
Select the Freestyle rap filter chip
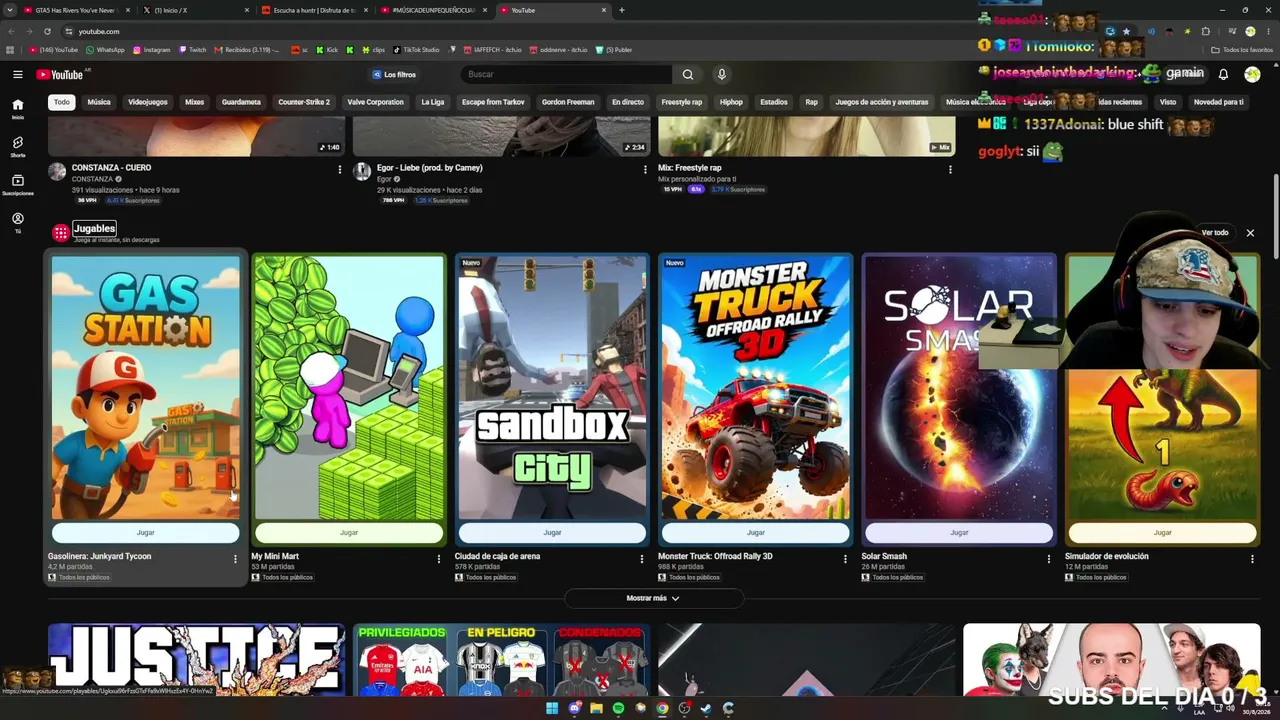[x=682, y=102]
